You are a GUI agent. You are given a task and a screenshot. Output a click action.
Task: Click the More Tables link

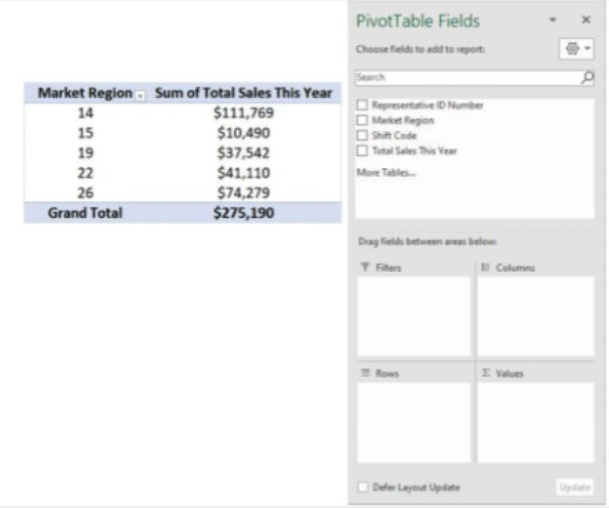(x=386, y=173)
